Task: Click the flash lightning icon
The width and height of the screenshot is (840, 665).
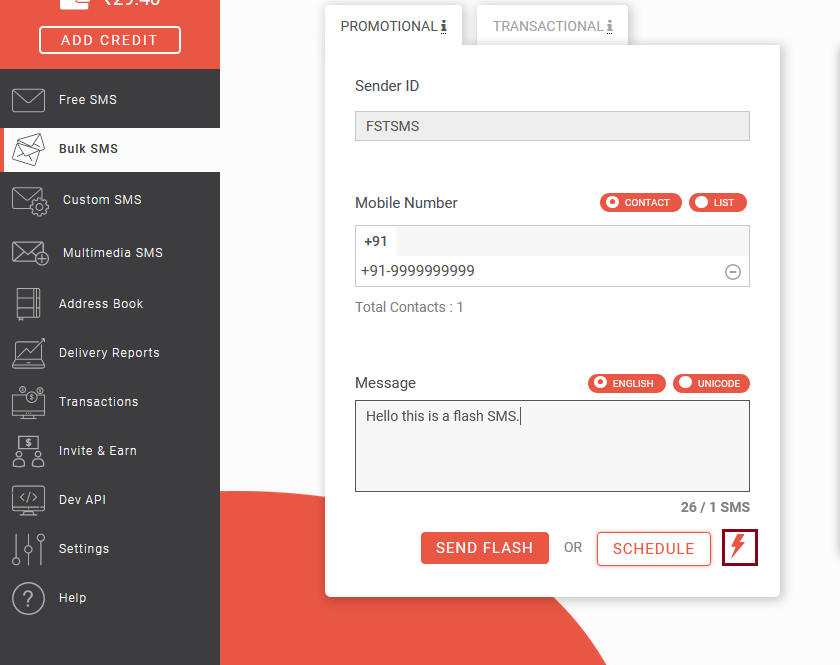Action: (739, 547)
